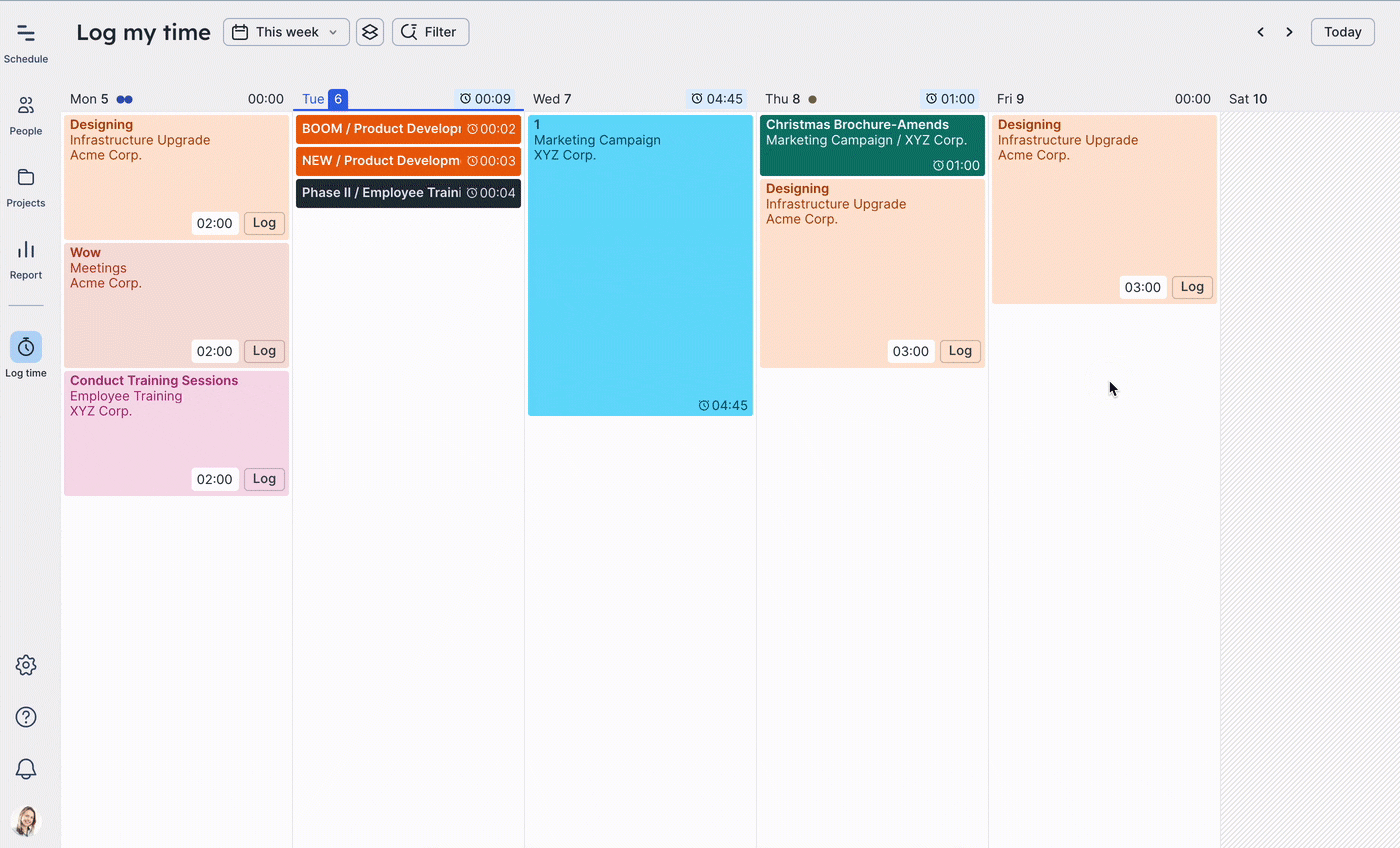Image resolution: width=1400 pixels, height=848 pixels.
Task: Toggle the grouped view stack icon
Action: (x=370, y=32)
